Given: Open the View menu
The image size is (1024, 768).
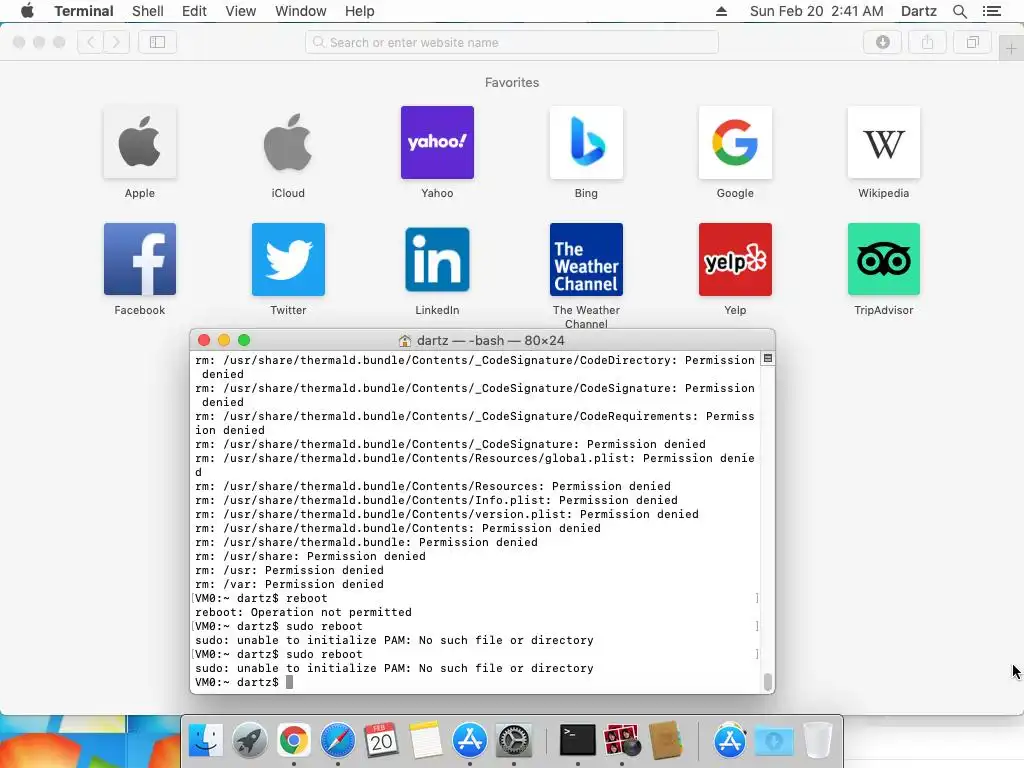Looking at the screenshot, I should point(240,11).
